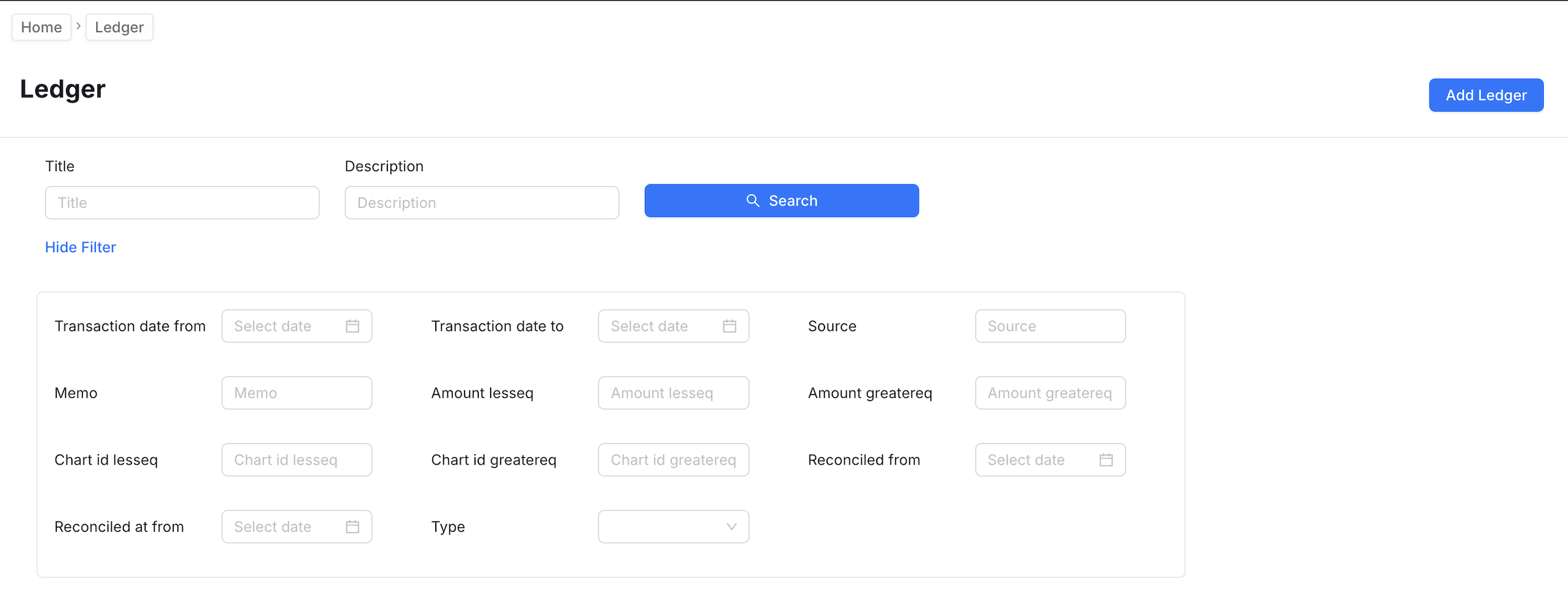This screenshot has height=605, width=1568.
Task: Focus the Source input field
Action: pos(1049,326)
